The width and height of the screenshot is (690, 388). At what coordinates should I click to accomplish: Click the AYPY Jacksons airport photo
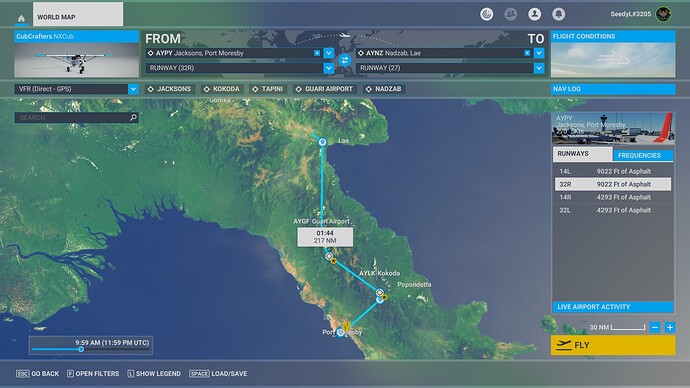(x=613, y=128)
